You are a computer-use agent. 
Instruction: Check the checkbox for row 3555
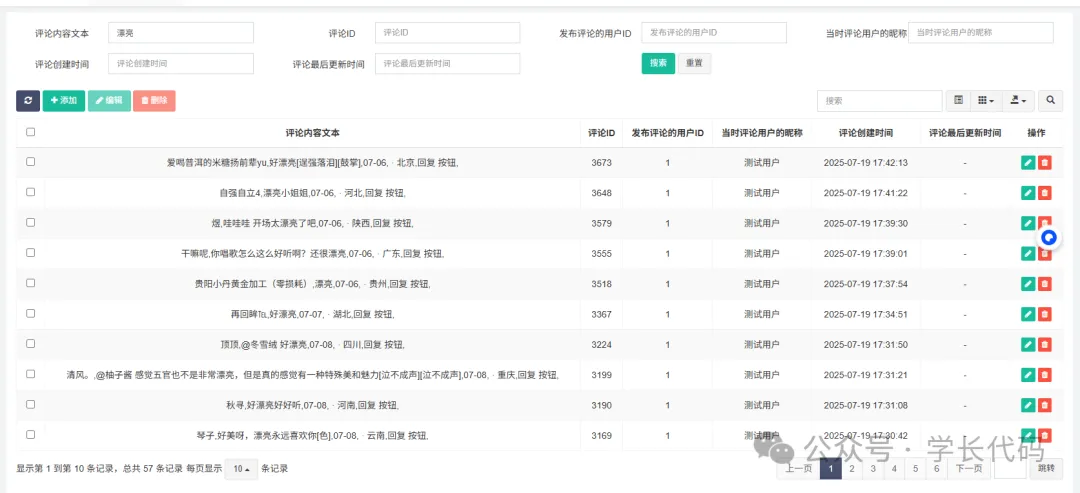tap(30, 253)
